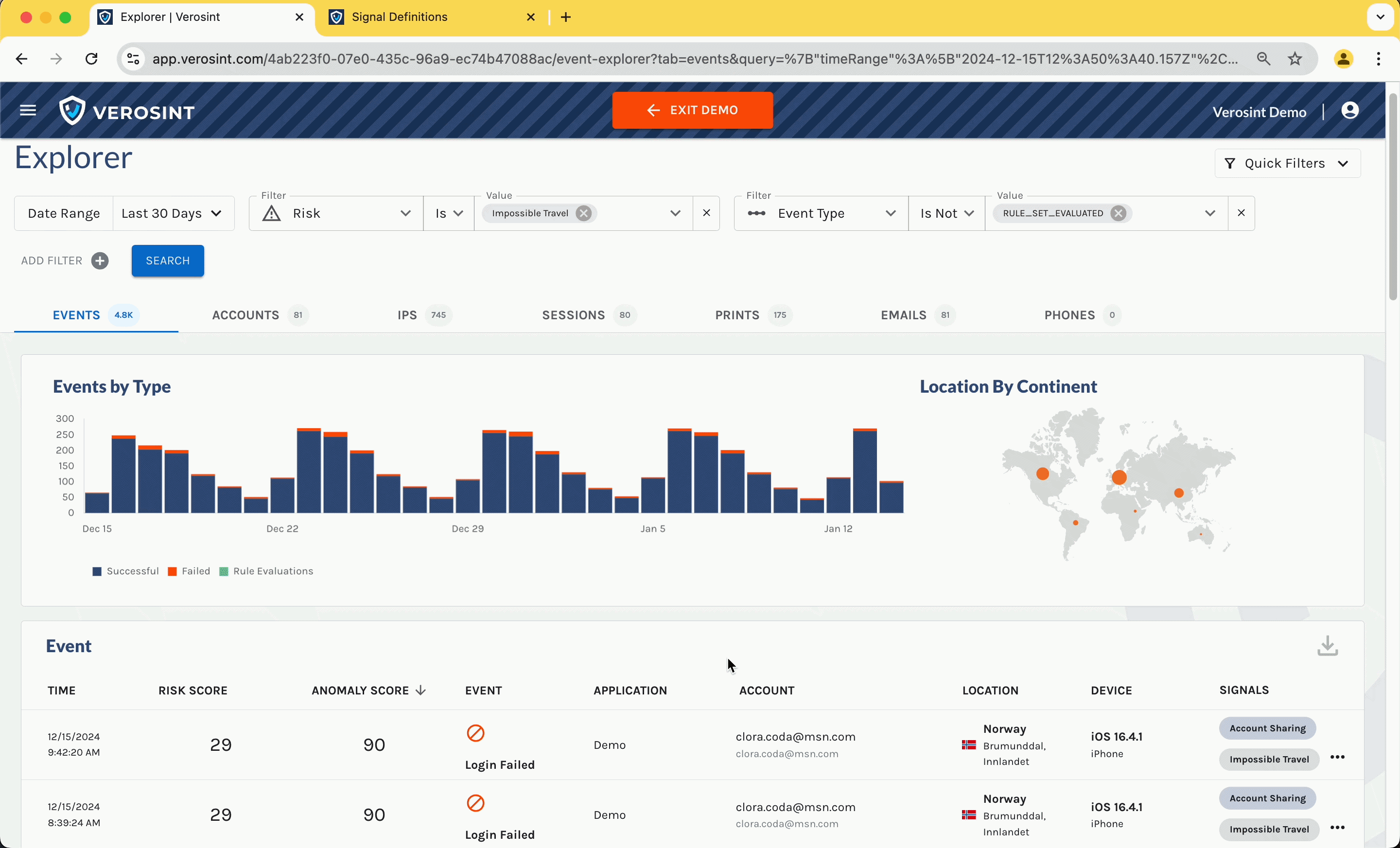Click the Verosint shield logo icon

click(74, 111)
